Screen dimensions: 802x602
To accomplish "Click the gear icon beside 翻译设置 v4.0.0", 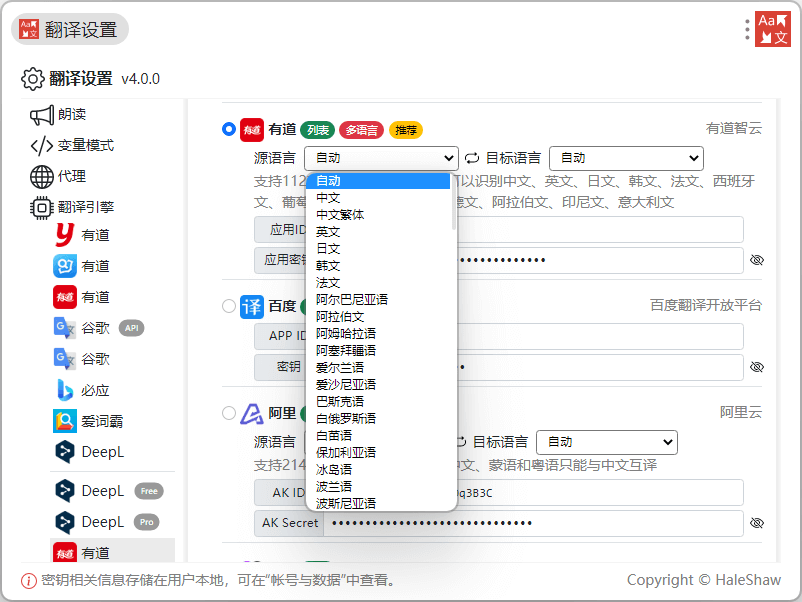I will click(33, 79).
